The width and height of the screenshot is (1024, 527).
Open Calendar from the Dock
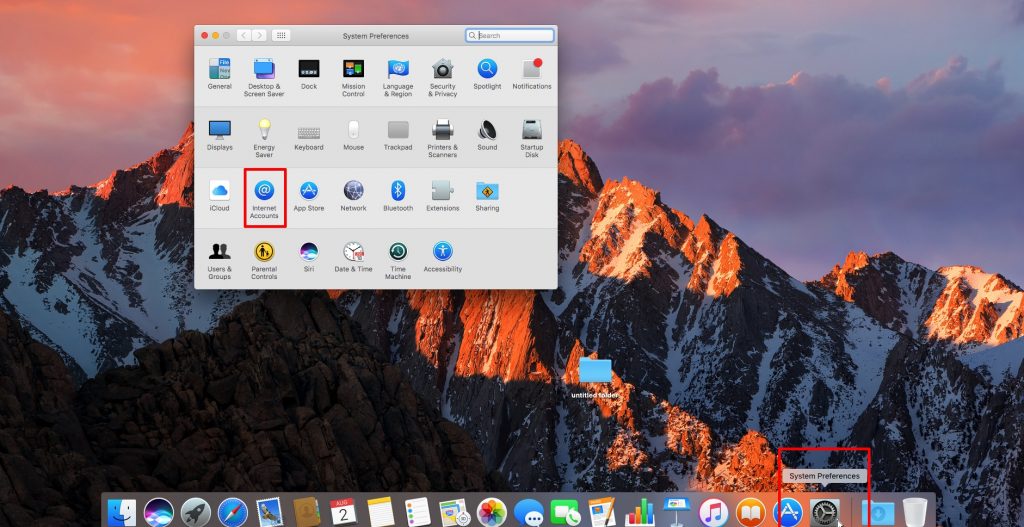point(344,513)
